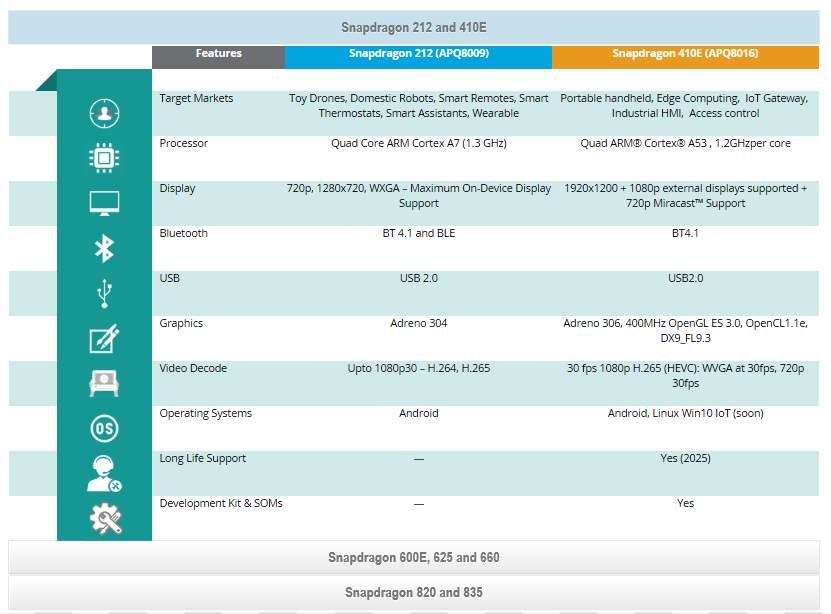Click the Yes (2025) support cell
The width and height of the screenshot is (831, 614).
685,458
